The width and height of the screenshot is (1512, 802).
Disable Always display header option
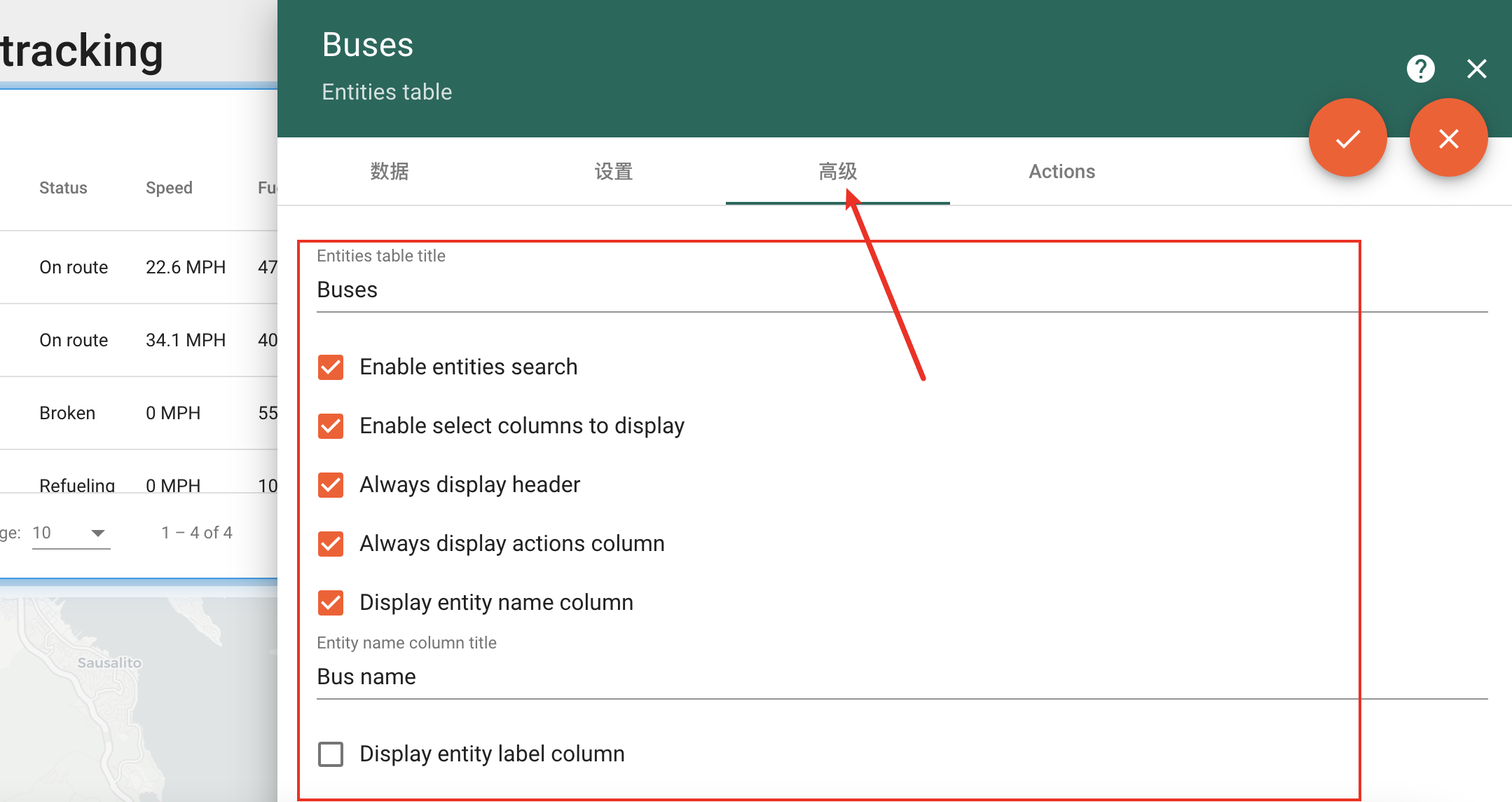pyautogui.click(x=331, y=484)
